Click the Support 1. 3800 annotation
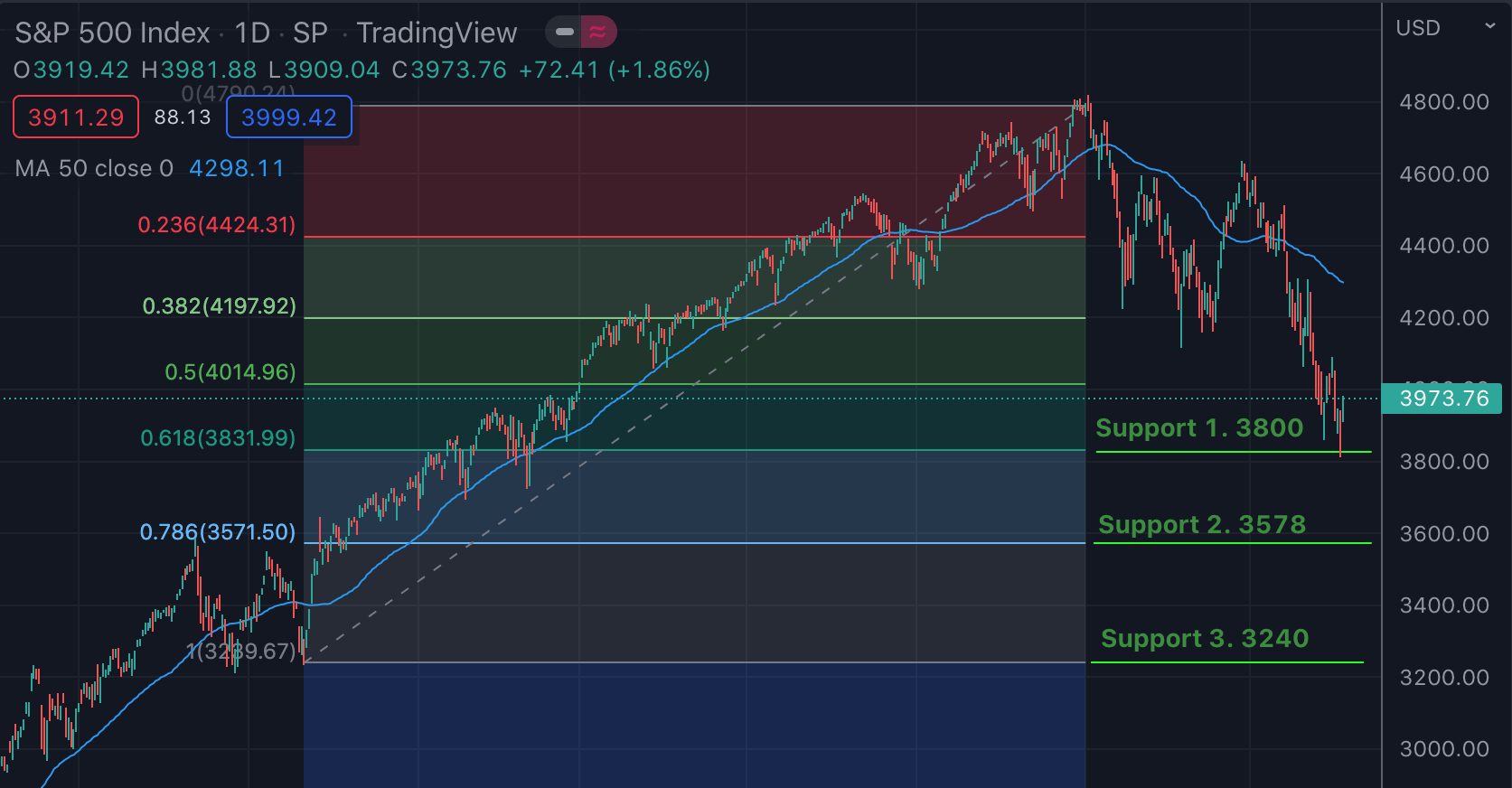Viewport: 1512px width, 788px height. [1199, 428]
